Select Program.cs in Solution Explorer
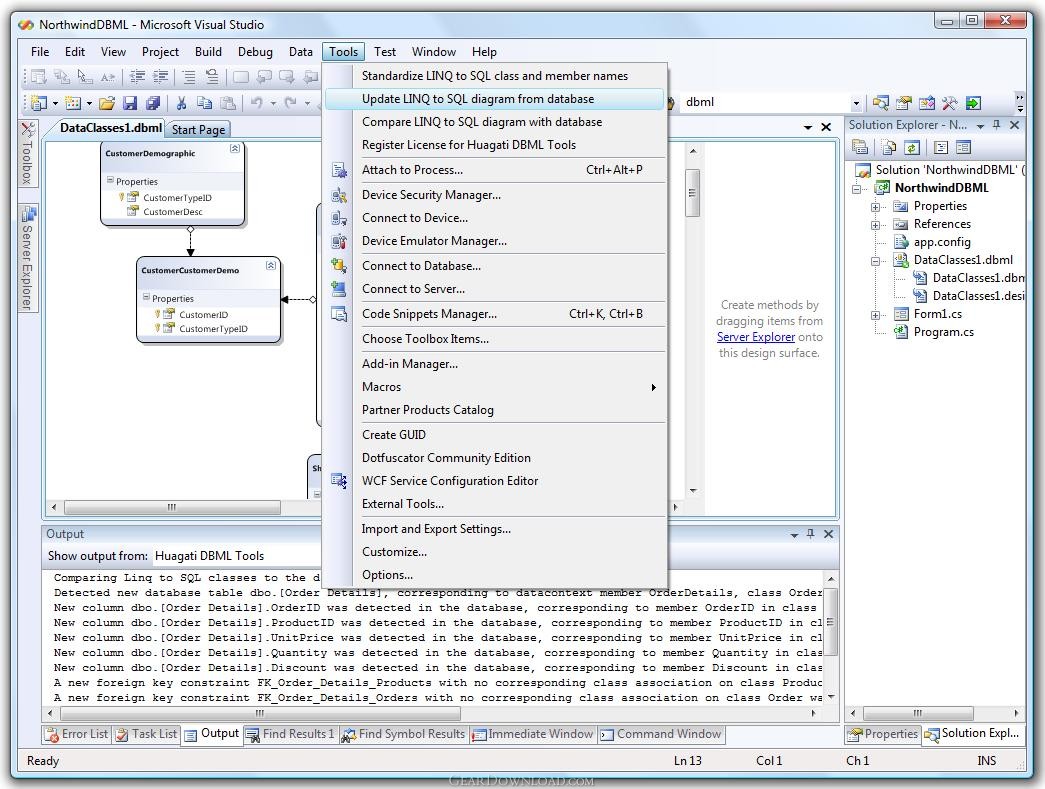This screenshot has width=1045, height=789. [x=943, y=332]
